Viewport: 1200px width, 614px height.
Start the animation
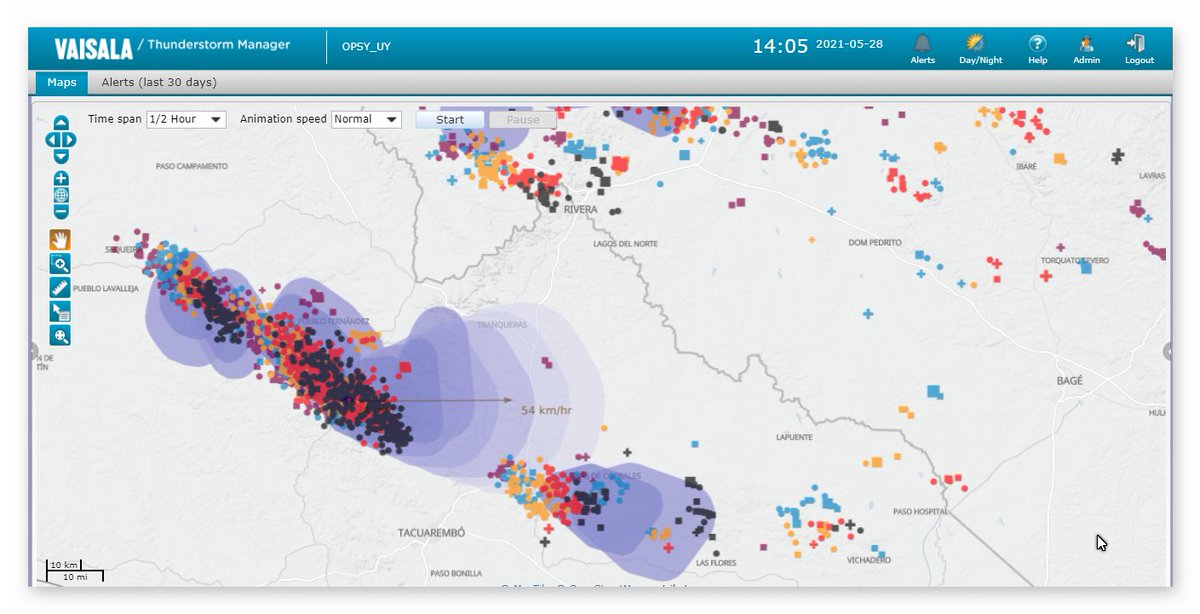click(x=450, y=119)
